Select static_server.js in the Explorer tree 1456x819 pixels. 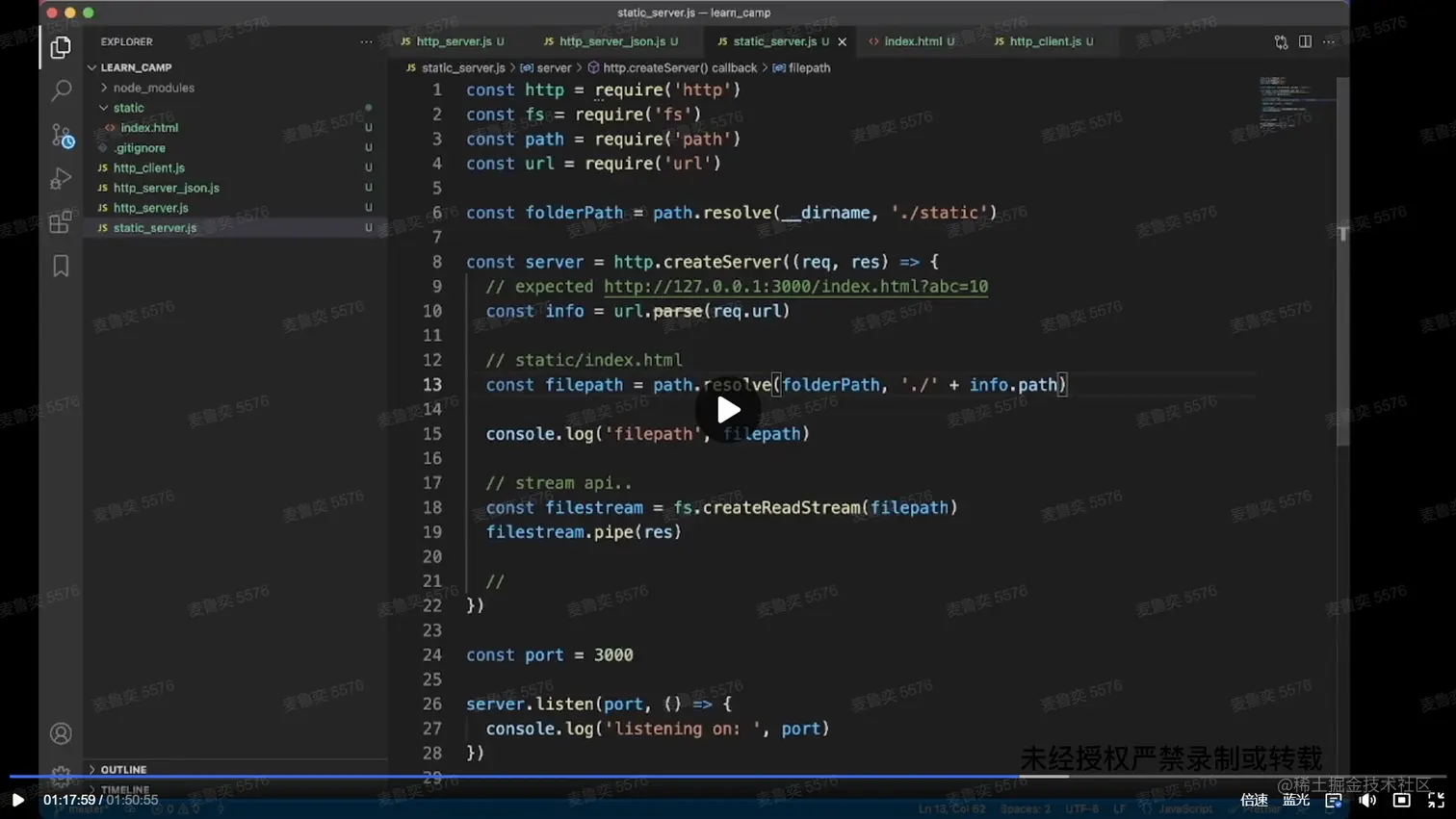point(155,228)
